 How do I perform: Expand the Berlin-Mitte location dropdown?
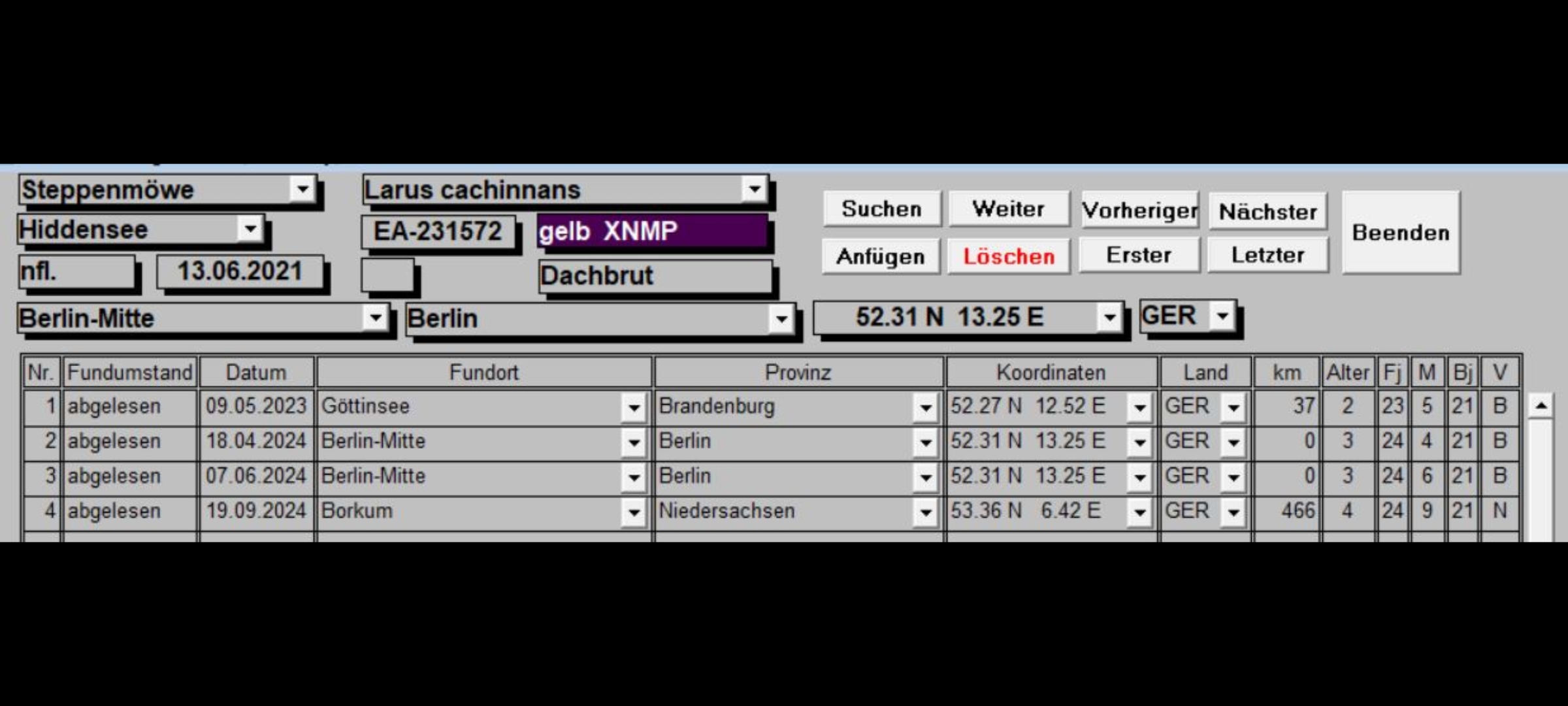click(375, 318)
